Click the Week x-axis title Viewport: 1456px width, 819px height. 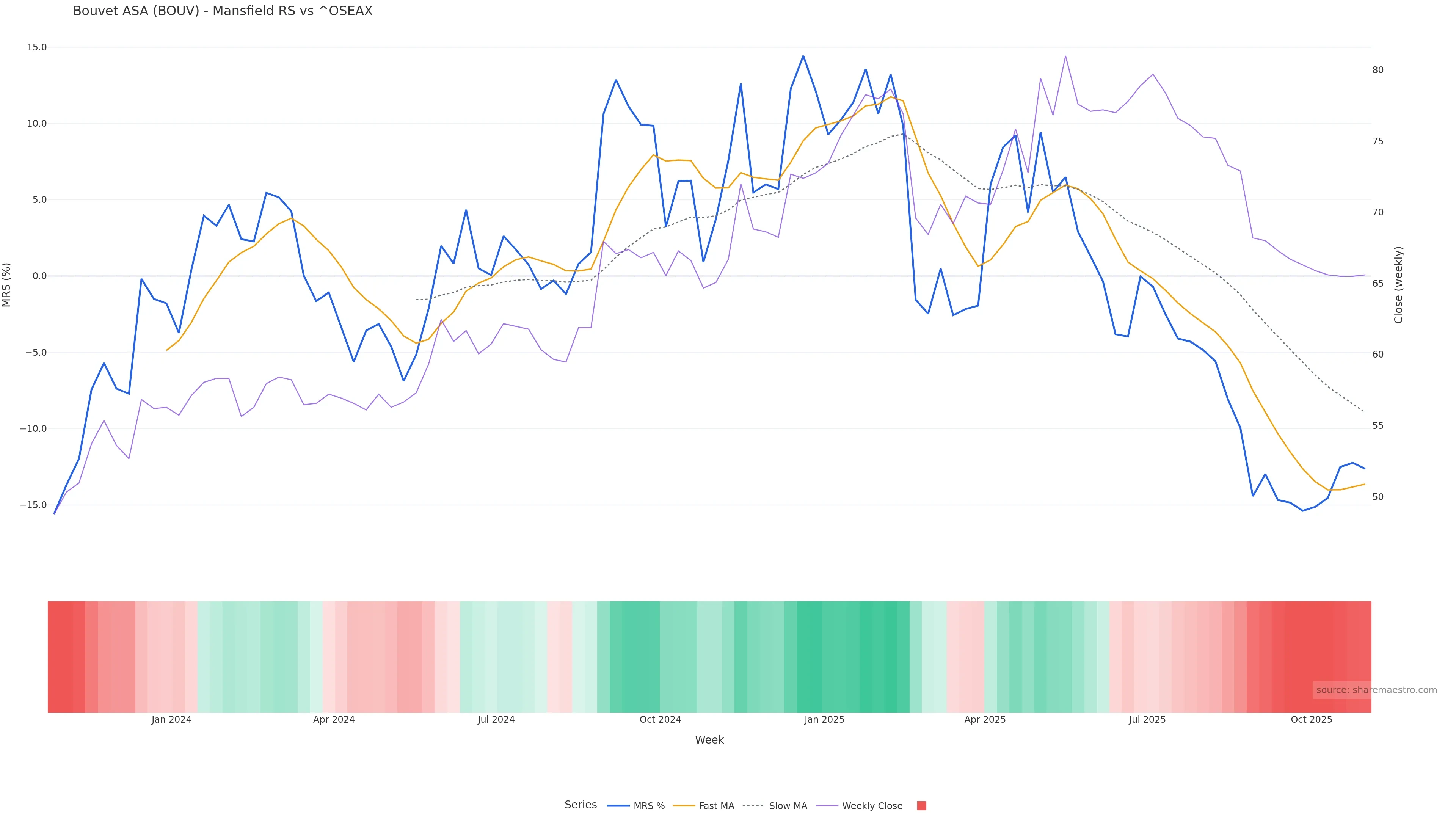click(709, 740)
